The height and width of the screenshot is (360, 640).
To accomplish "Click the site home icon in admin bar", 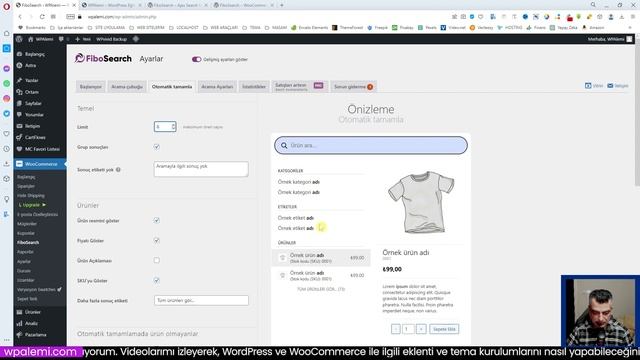I will click(31, 39).
